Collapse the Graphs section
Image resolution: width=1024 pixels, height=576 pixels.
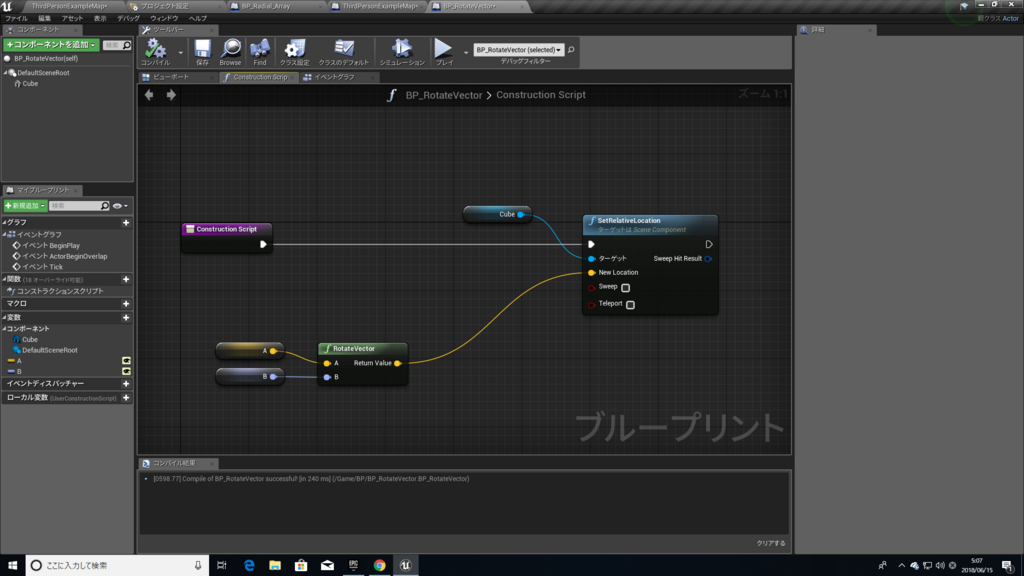[4, 223]
